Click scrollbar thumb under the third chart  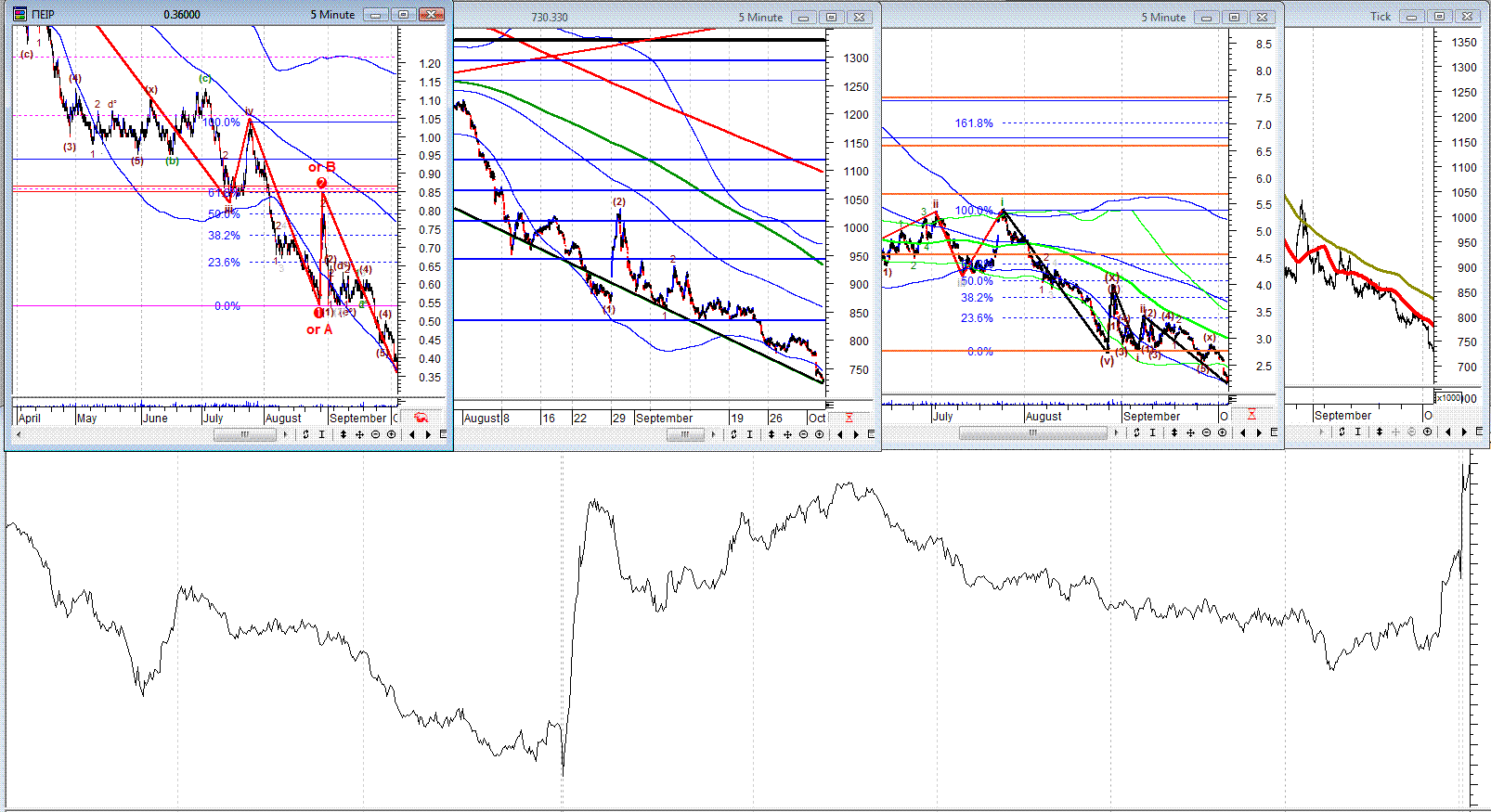tap(1032, 432)
